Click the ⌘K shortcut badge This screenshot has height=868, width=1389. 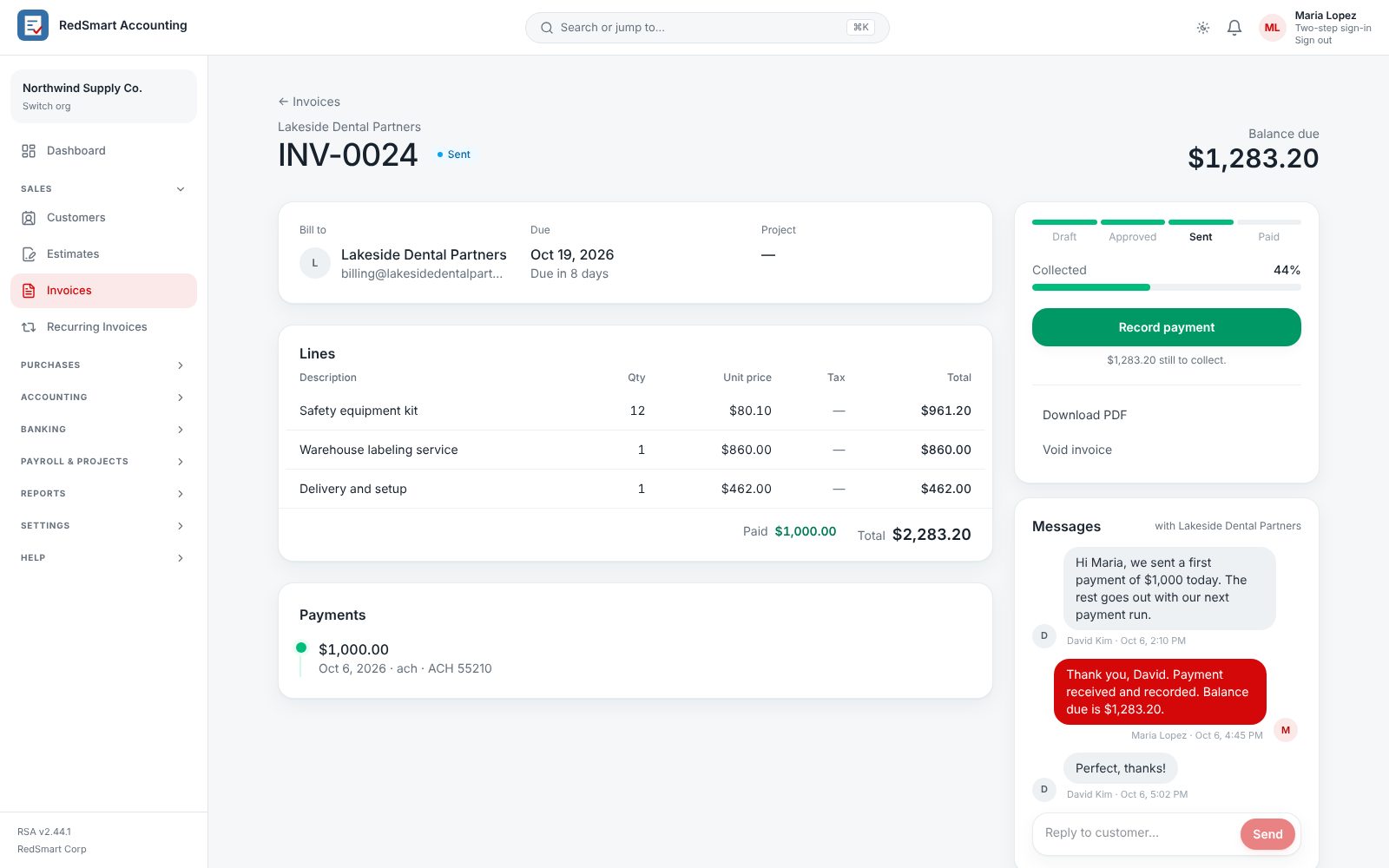pyautogui.click(x=860, y=28)
